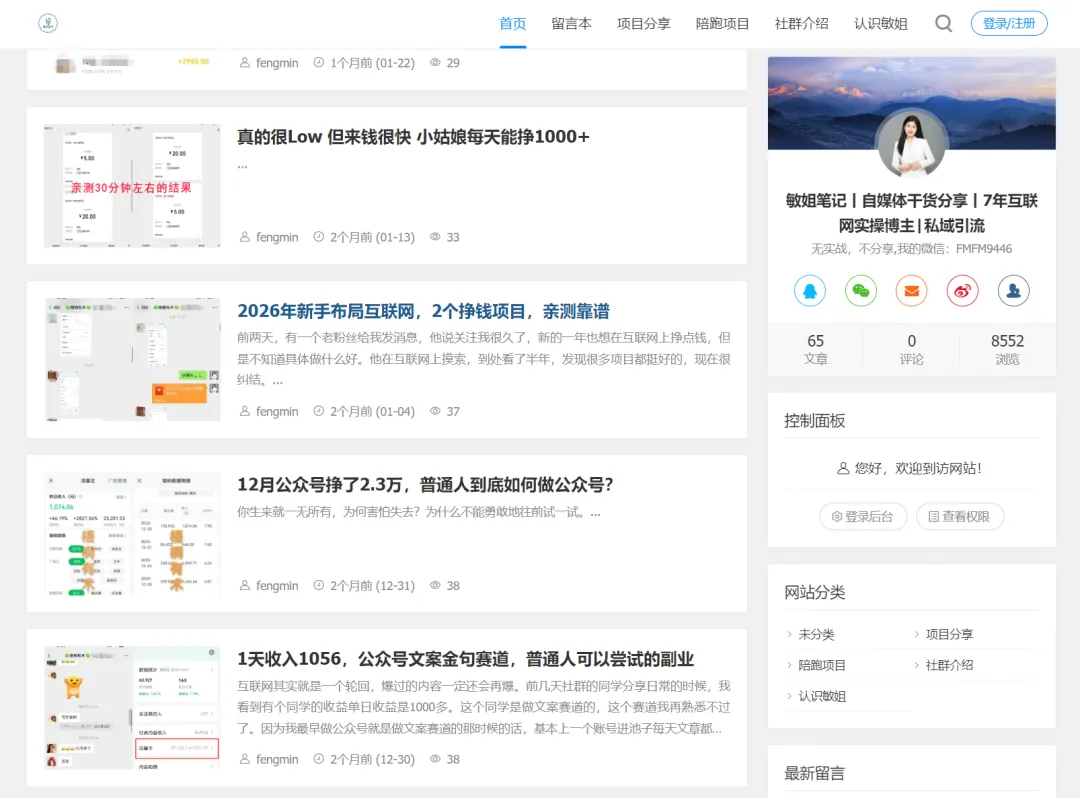
Task: Click 敏姐笔记 blog title text
Action: [x=911, y=213]
